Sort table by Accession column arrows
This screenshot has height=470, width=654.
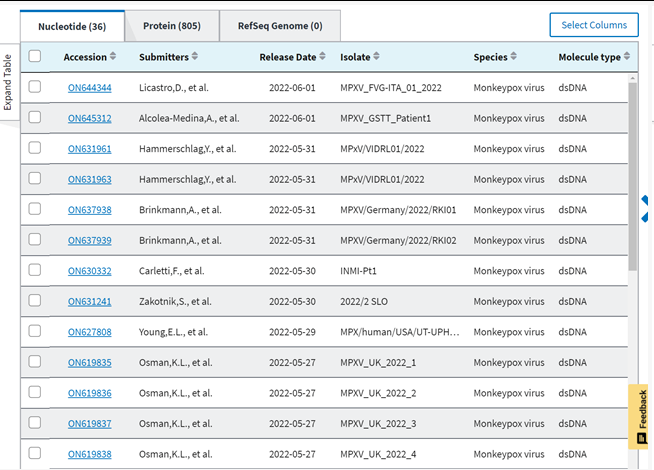pyautogui.click(x=113, y=56)
